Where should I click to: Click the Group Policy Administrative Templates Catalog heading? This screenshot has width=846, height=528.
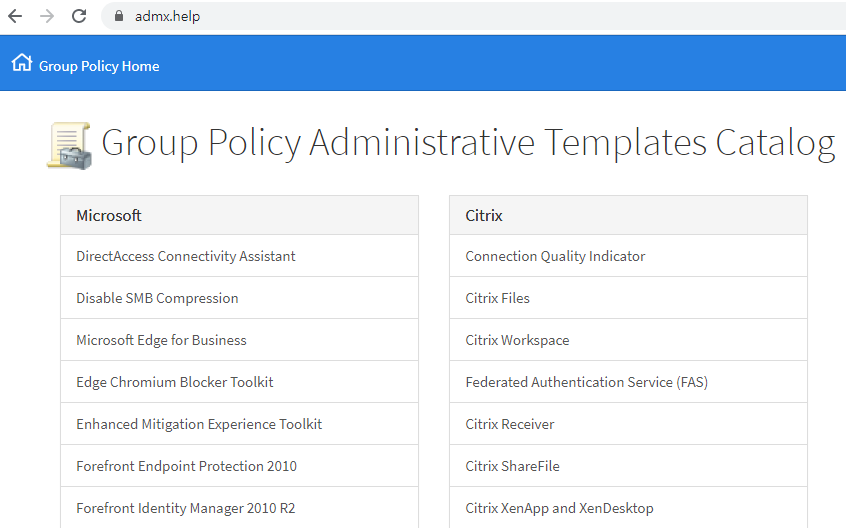tap(468, 143)
